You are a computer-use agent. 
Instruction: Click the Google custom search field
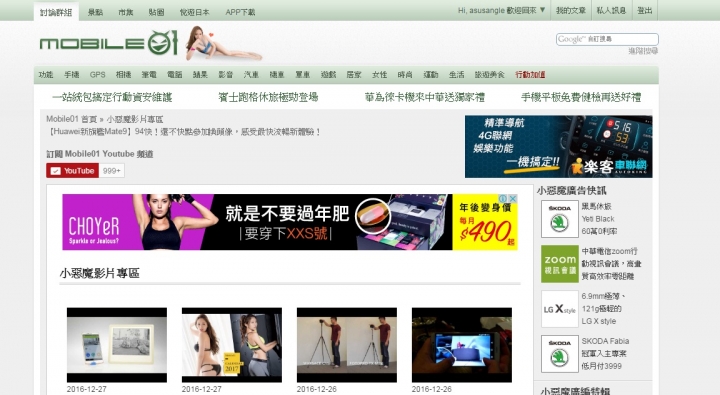coord(607,39)
